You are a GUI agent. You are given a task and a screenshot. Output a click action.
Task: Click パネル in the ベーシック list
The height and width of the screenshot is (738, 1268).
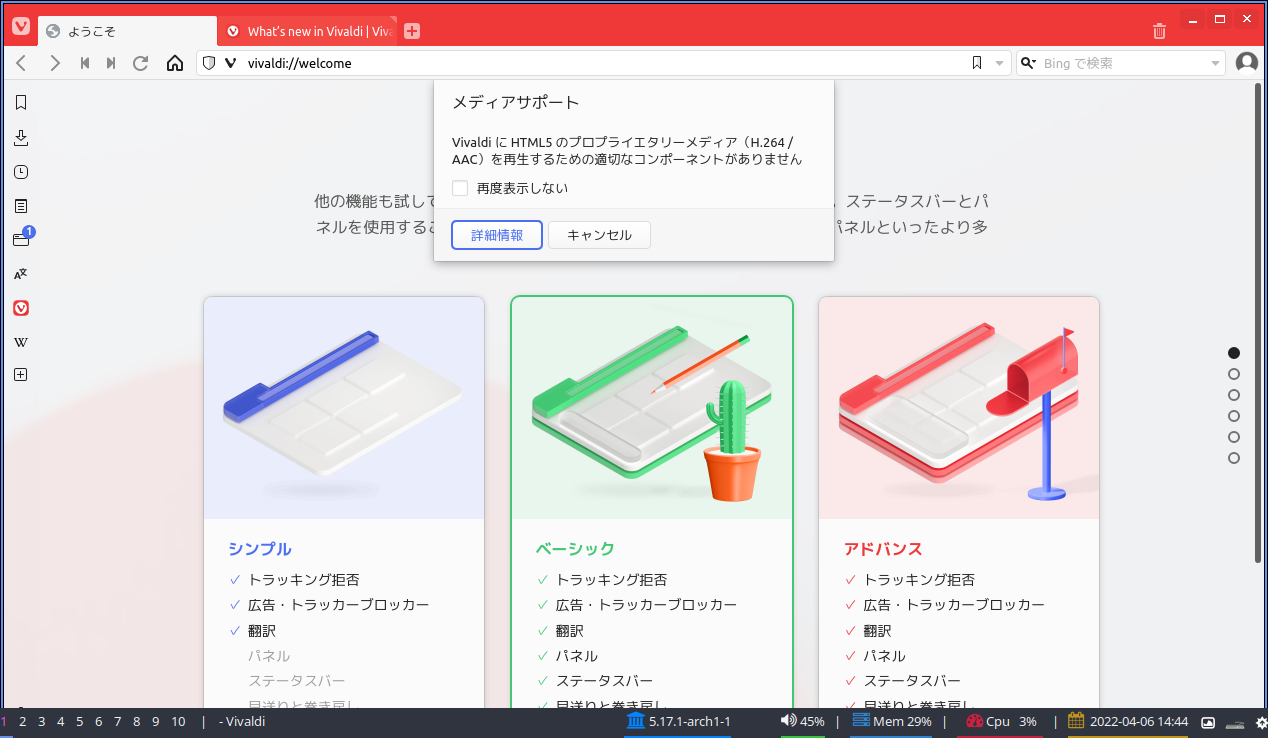coord(577,656)
